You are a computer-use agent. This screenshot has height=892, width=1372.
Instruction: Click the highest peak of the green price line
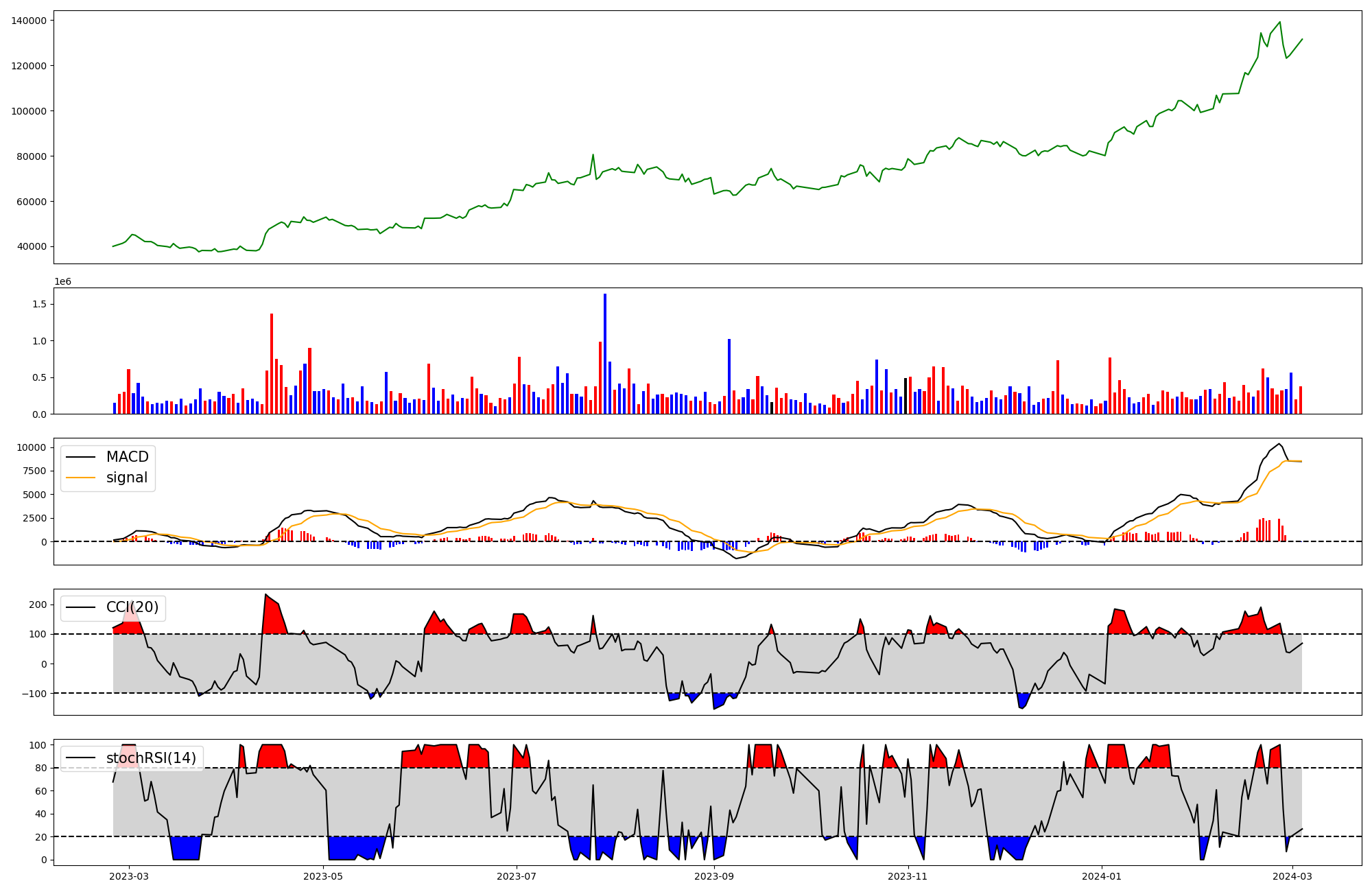(x=1279, y=22)
